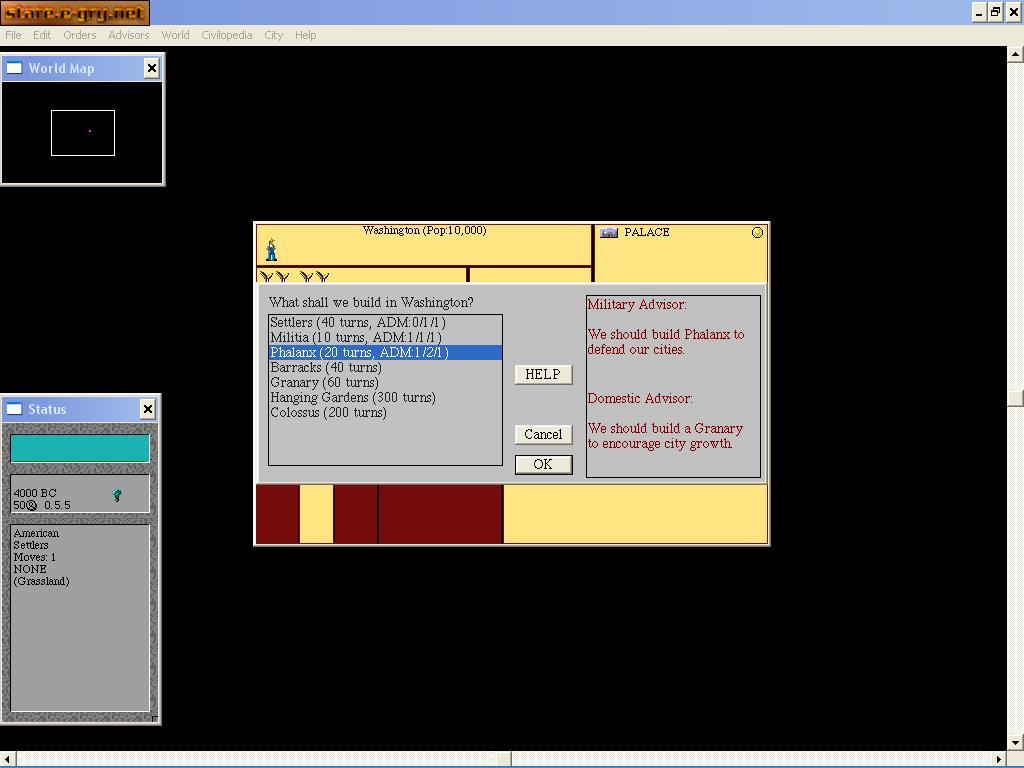This screenshot has height=768, width=1024.
Task: Click the citizen figure icon in Washington
Action: 272,249
